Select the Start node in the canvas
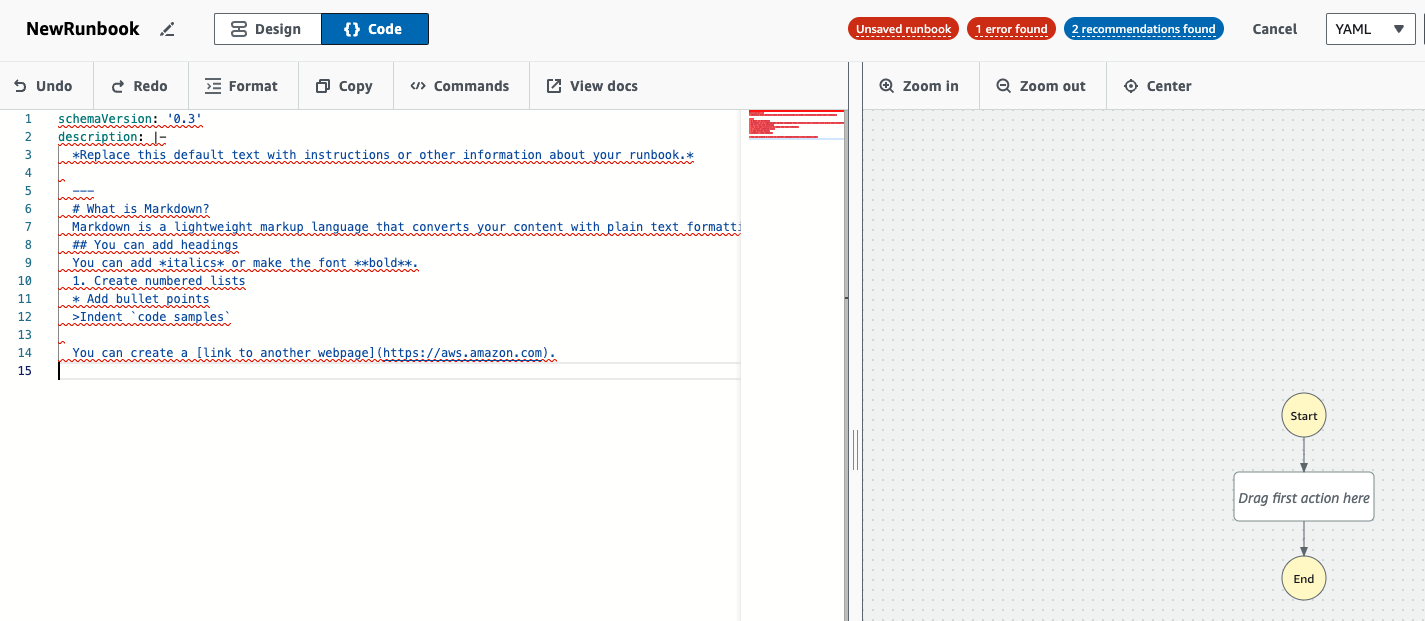Image resolution: width=1425 pixels, height=621 pixels. (1303, 416)
